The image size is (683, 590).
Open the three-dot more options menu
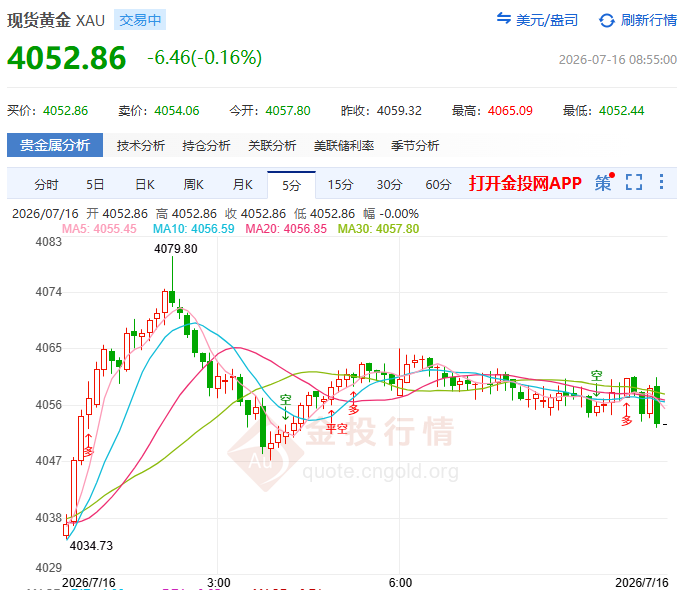coord(661,182)
